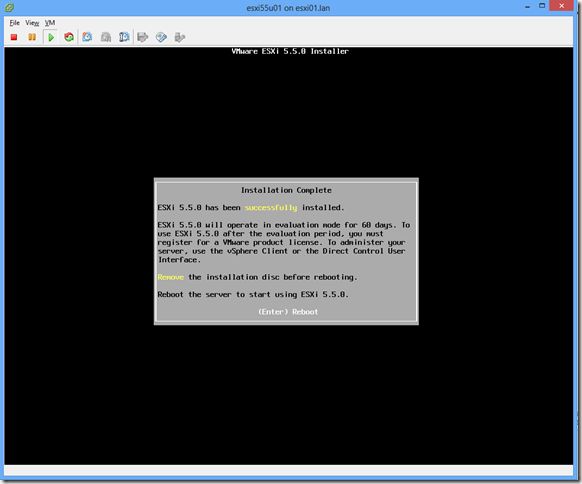Close the console window
582x484 pixels.
562,6
